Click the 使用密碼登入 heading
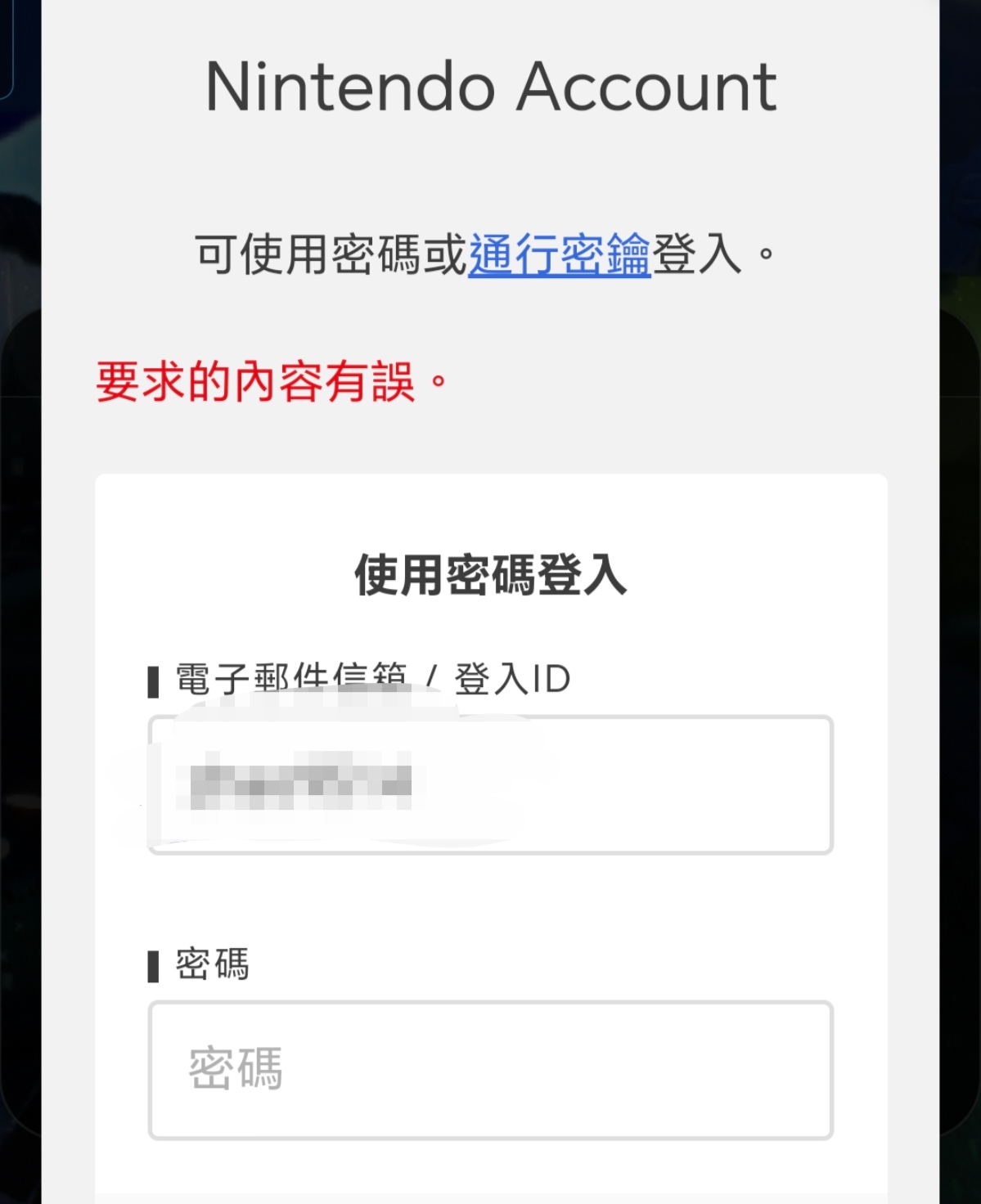This screenshot has width=981, height=1204. point(491,575)
